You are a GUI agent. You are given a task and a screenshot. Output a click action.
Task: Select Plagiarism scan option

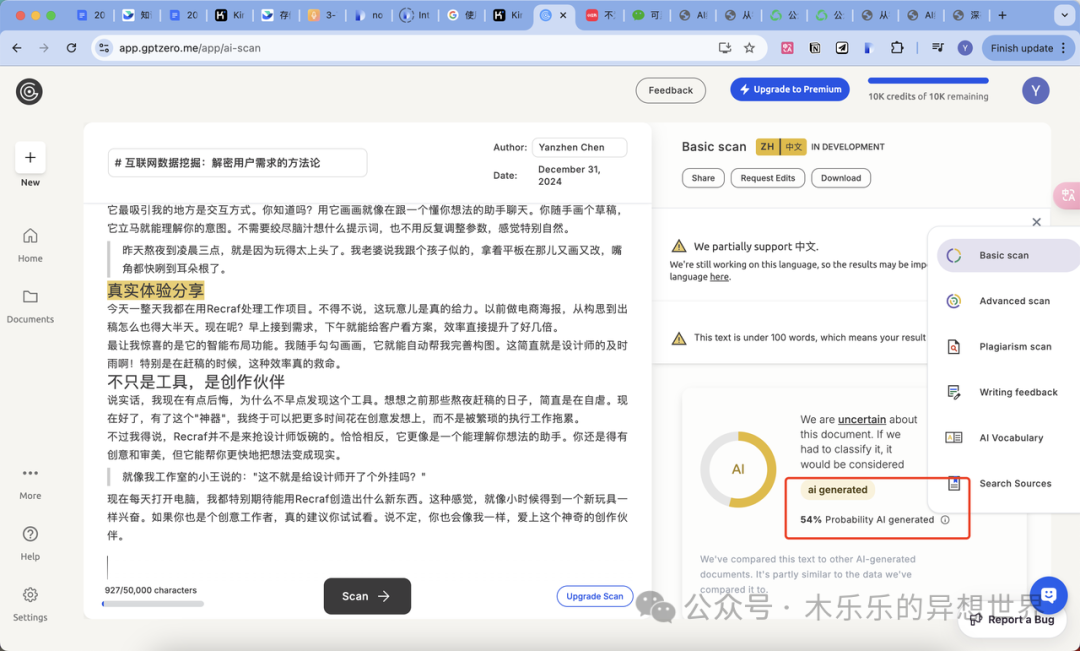pyautogui.click(x=1014, y=347)
